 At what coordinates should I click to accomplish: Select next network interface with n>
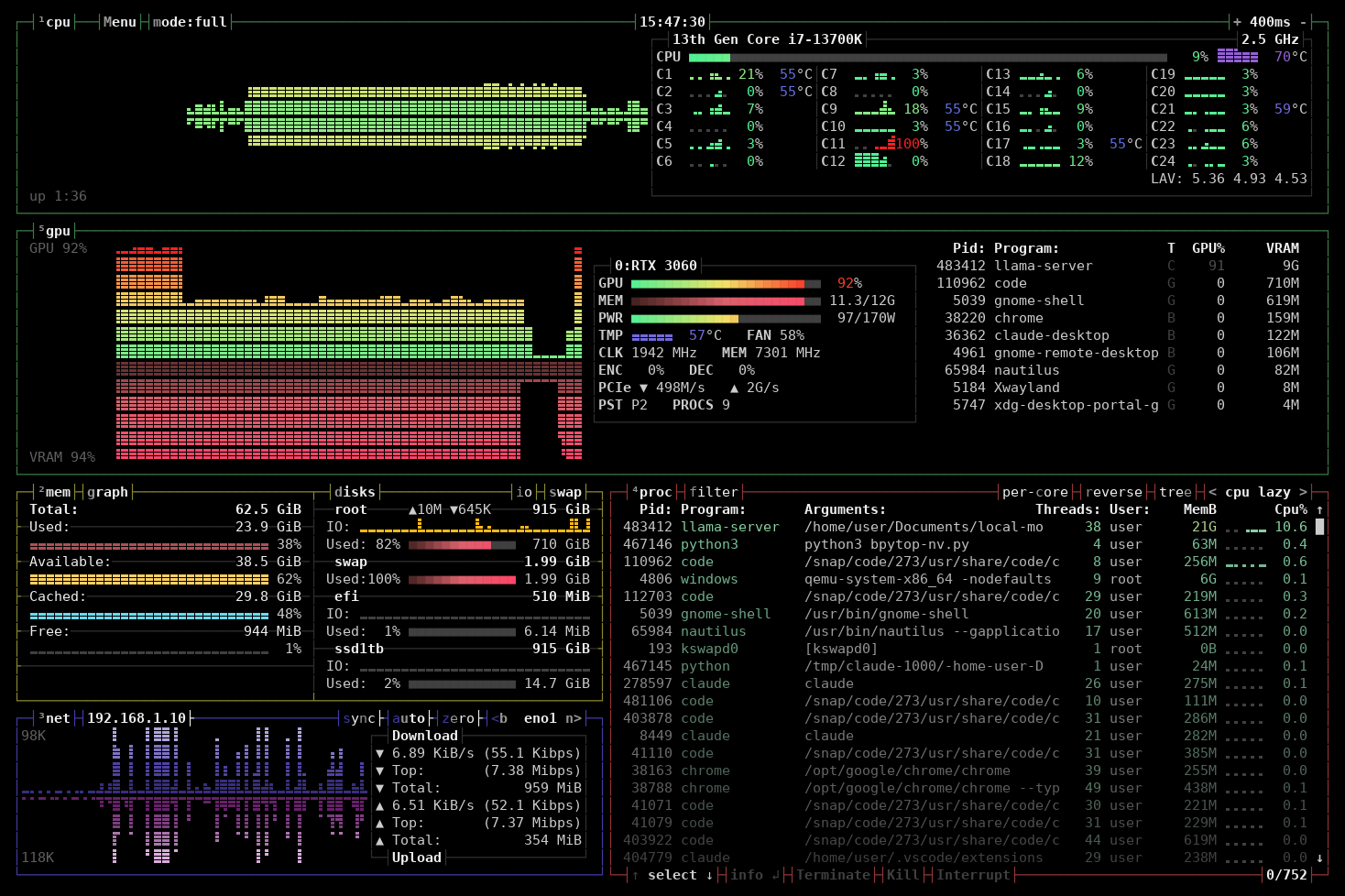pos(574,718)
